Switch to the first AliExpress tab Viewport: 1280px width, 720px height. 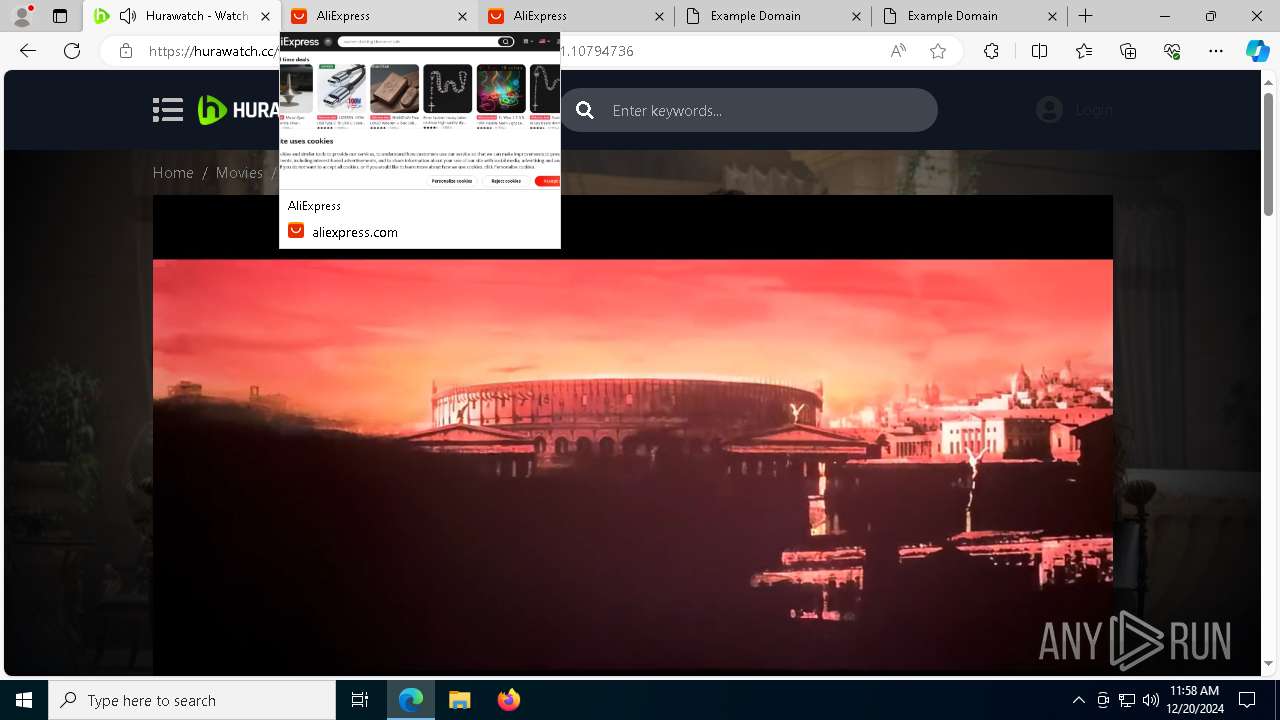click(x=380, y=16)
